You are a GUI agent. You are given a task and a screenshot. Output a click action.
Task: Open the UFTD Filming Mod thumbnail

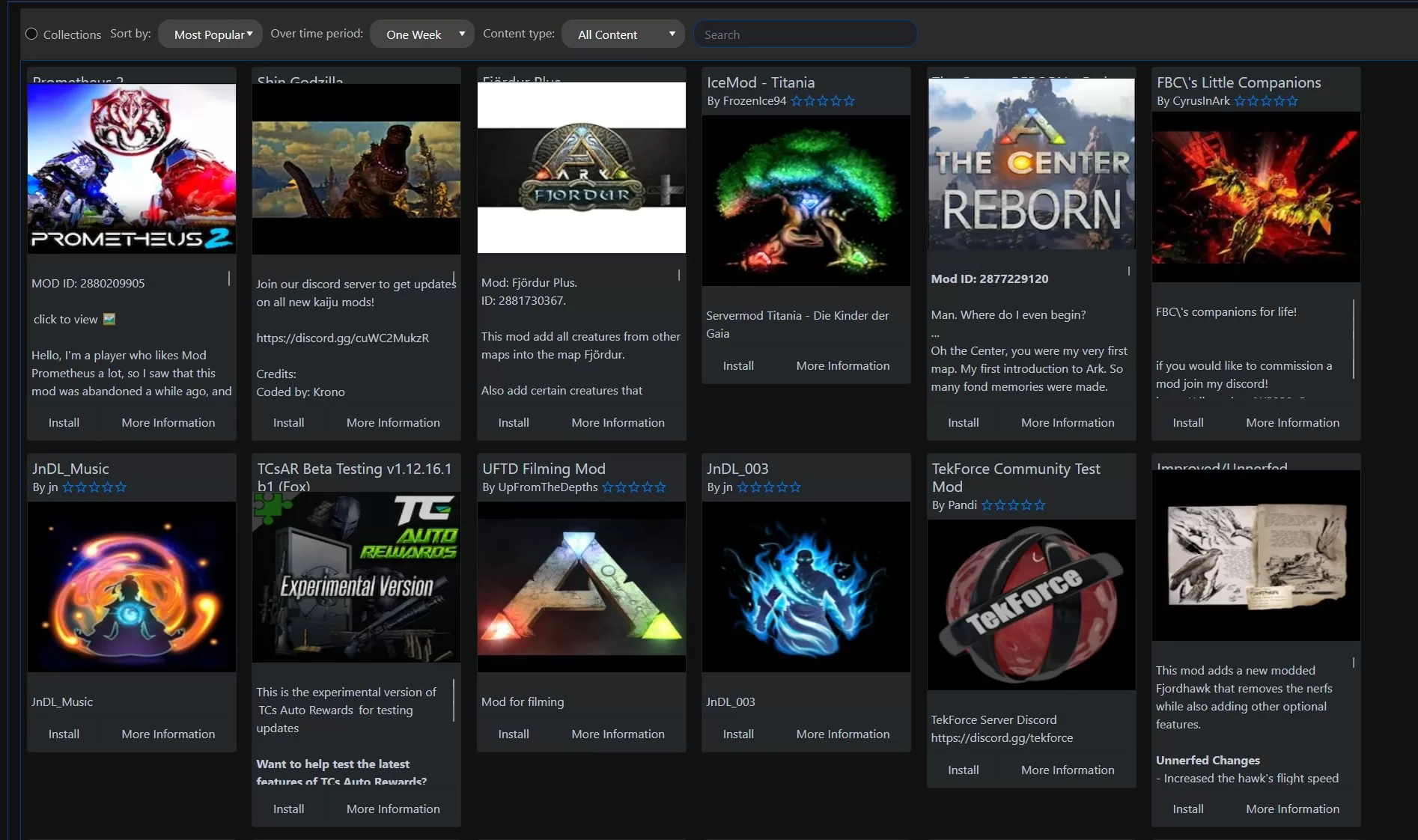pos(582,587)
